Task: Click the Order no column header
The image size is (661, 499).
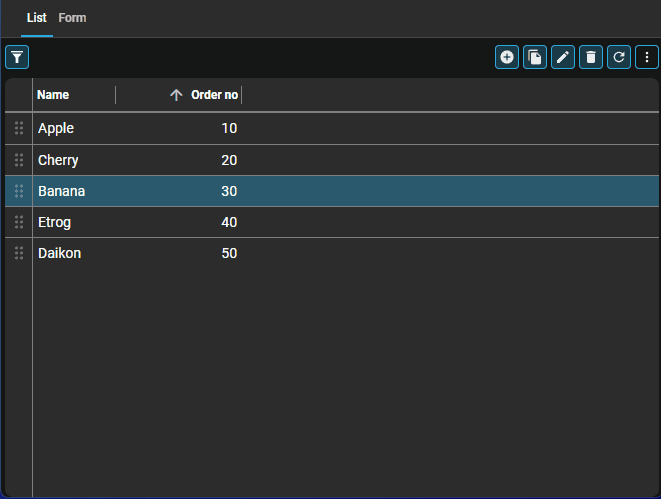Action: click(214, 95)
